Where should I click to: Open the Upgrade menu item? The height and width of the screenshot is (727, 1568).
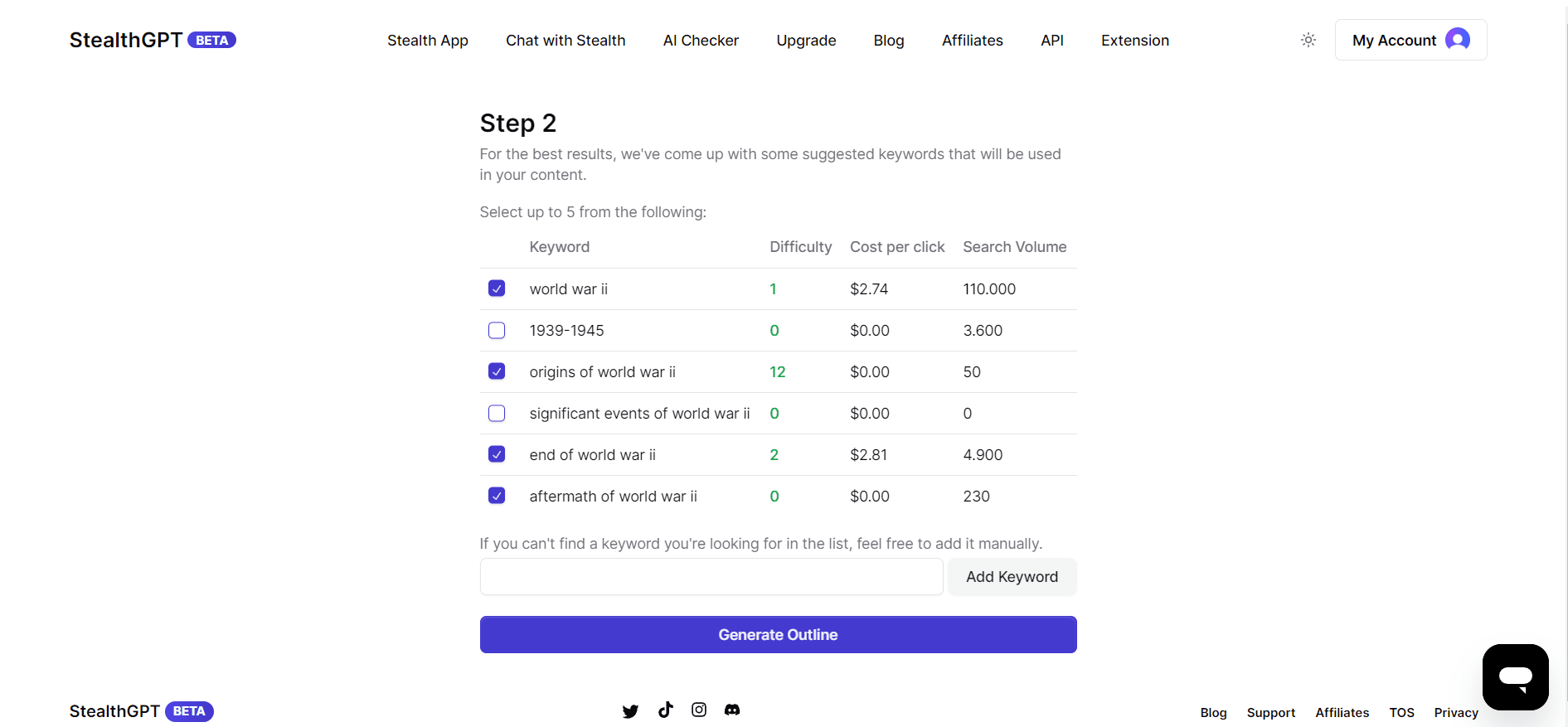(806, 41)
